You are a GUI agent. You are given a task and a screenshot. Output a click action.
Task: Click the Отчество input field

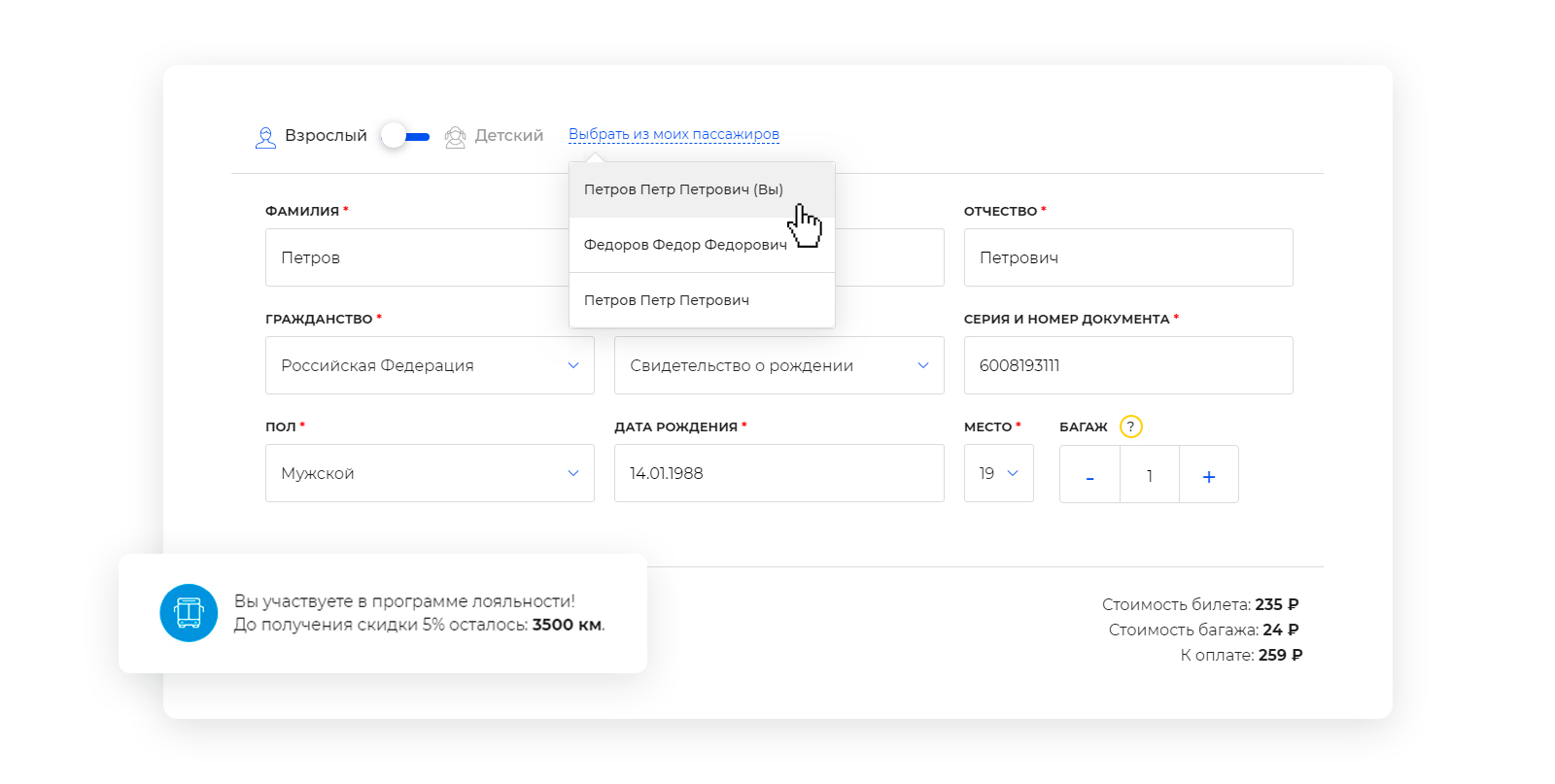click(x=1128, y=257)
